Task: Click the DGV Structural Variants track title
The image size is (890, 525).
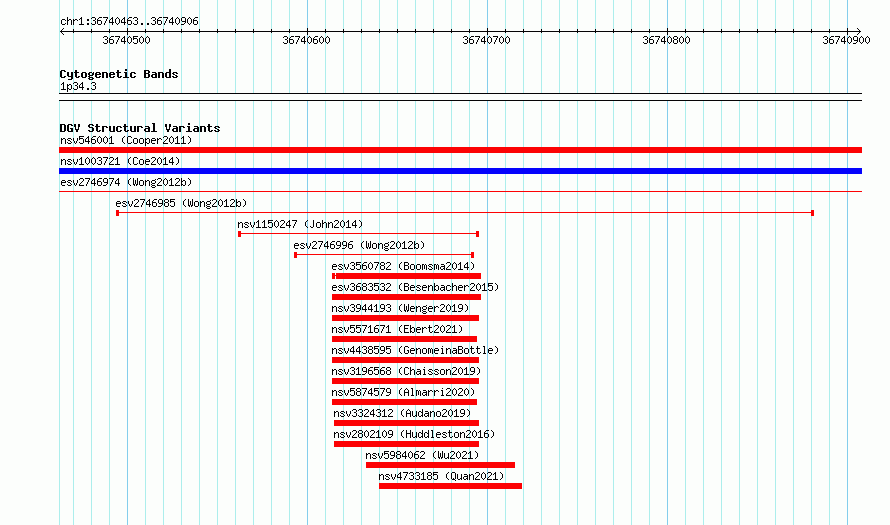Action: coord(140,128)
